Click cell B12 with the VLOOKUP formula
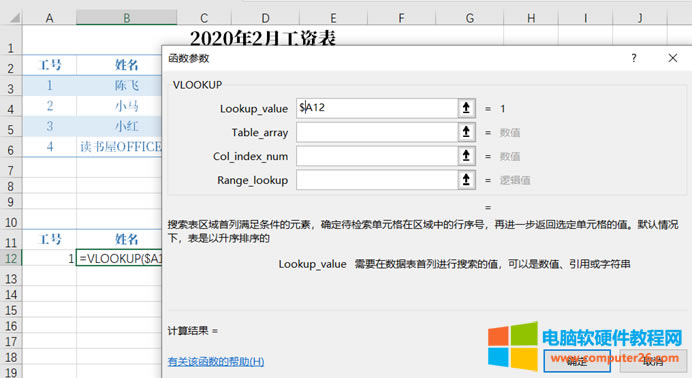This screenshot has height=378, width=692. tap(119, 258)
